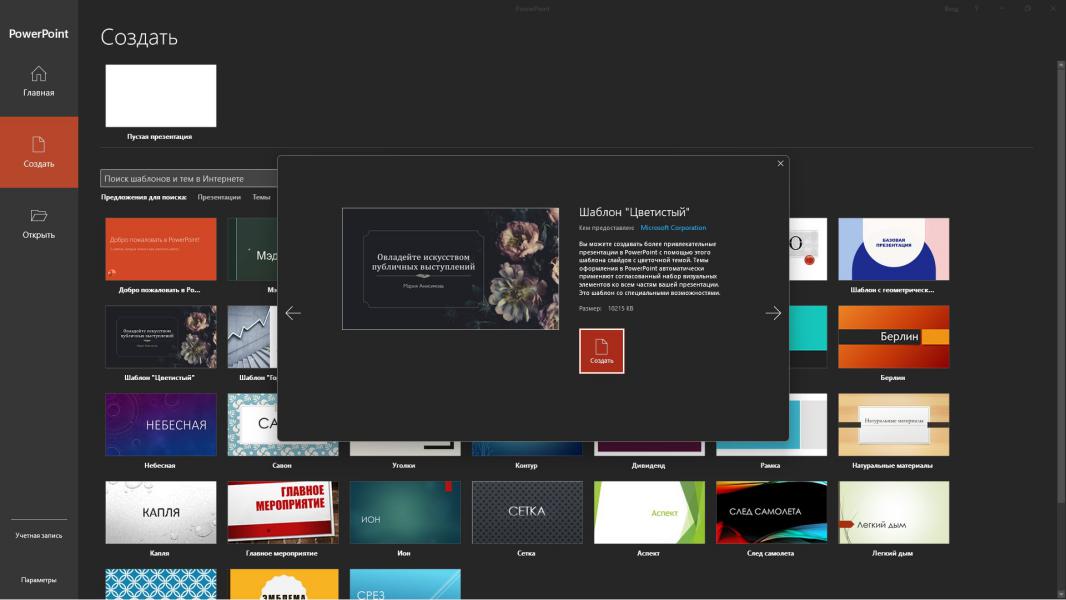Open the Открыть folder icon in sidebar

pos(38,216)
